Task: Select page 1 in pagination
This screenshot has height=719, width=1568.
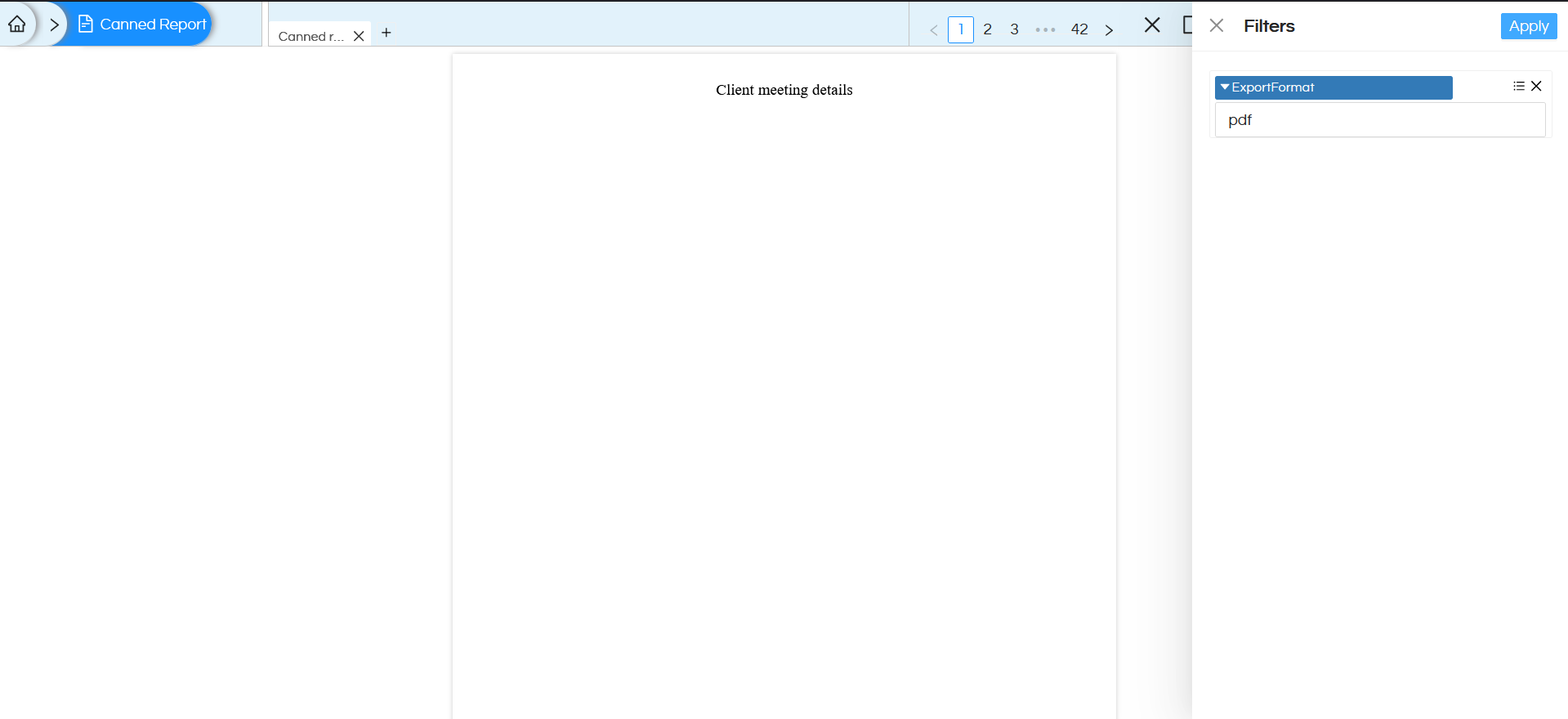Action: click(x=961, y=29)
